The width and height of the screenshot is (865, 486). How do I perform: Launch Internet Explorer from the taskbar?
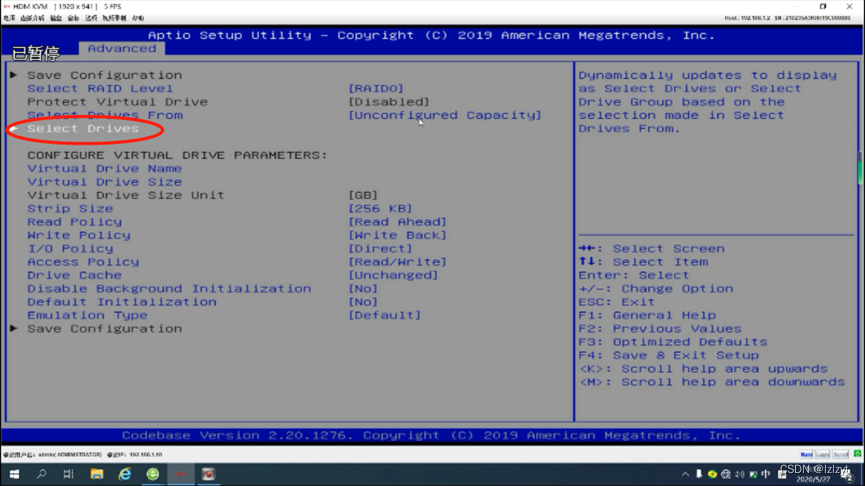[125, 474]
